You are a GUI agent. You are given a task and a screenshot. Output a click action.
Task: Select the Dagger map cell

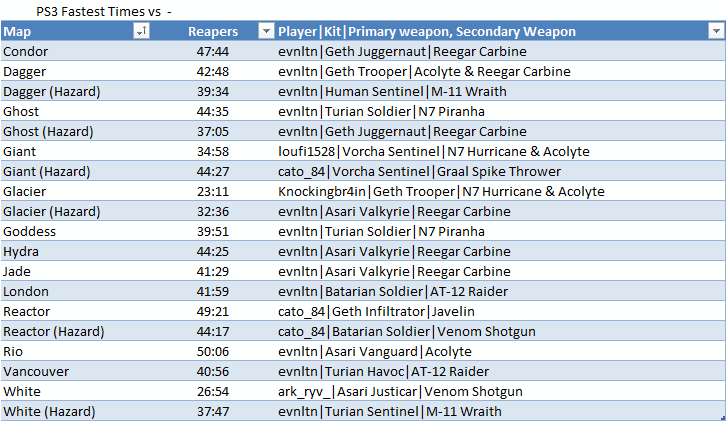76,71
